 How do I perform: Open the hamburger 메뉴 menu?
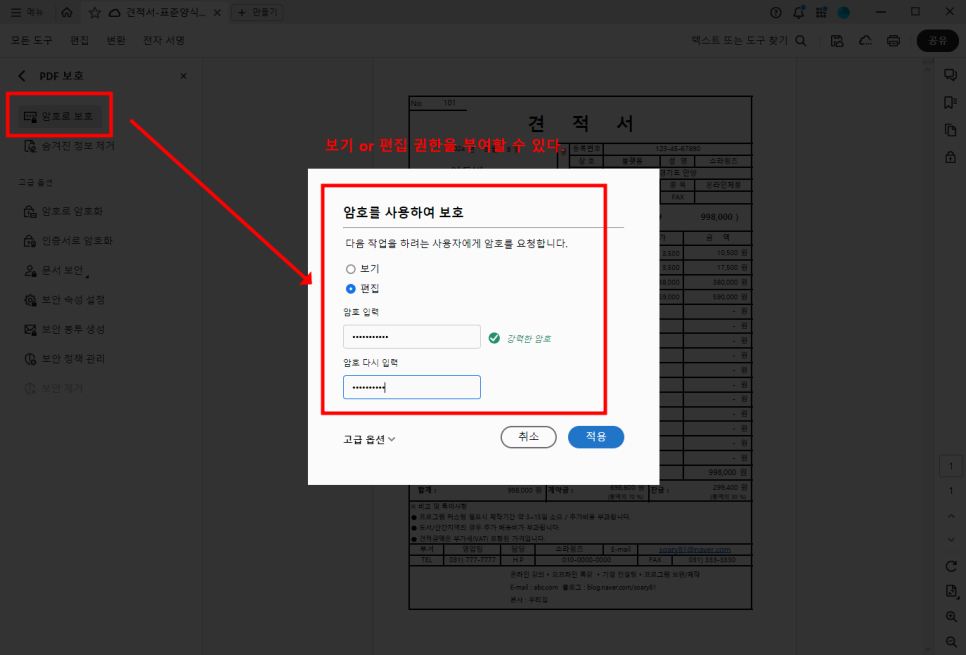(26, 12)
